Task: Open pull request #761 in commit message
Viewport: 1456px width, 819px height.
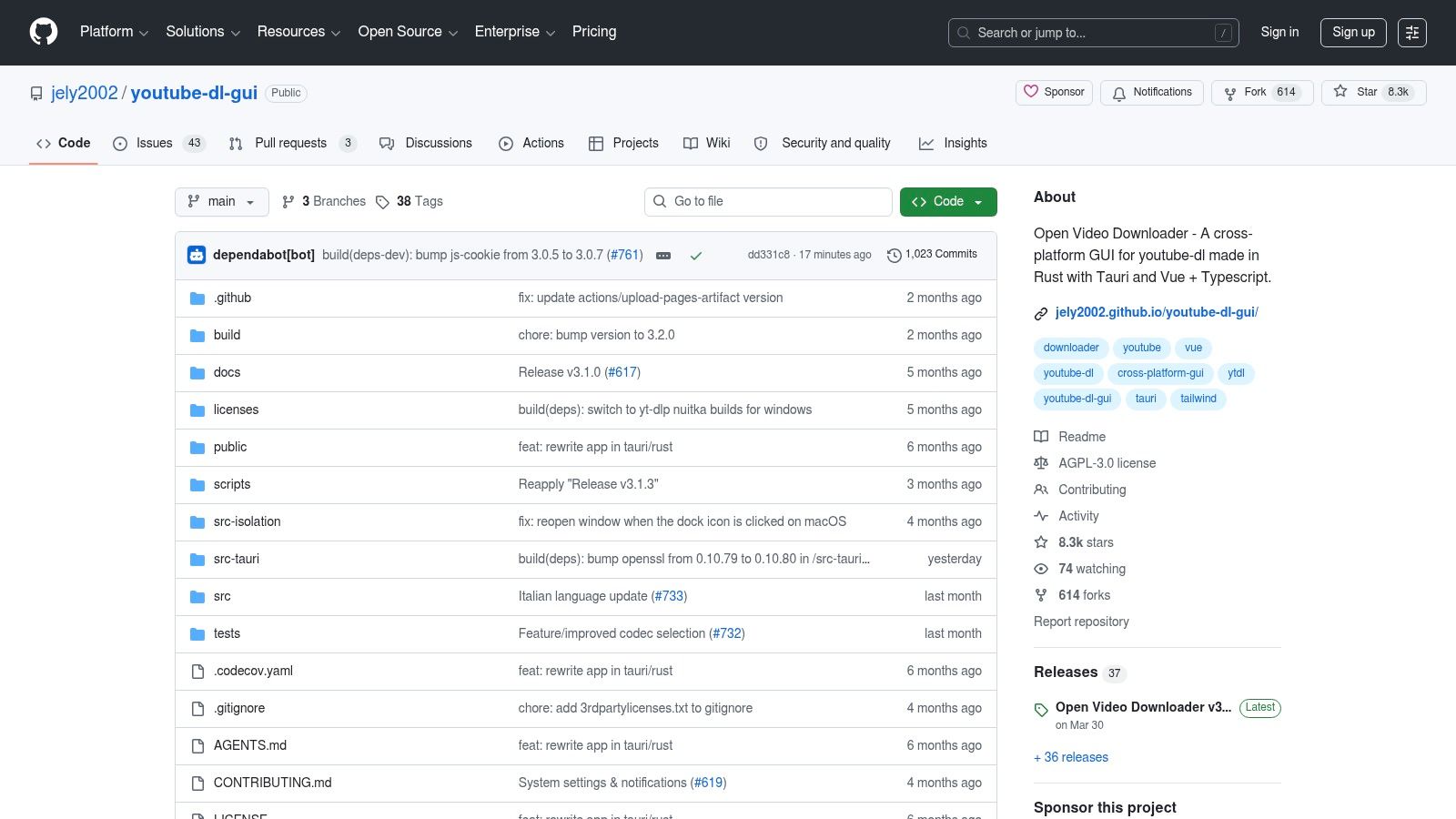Action: 625,255
